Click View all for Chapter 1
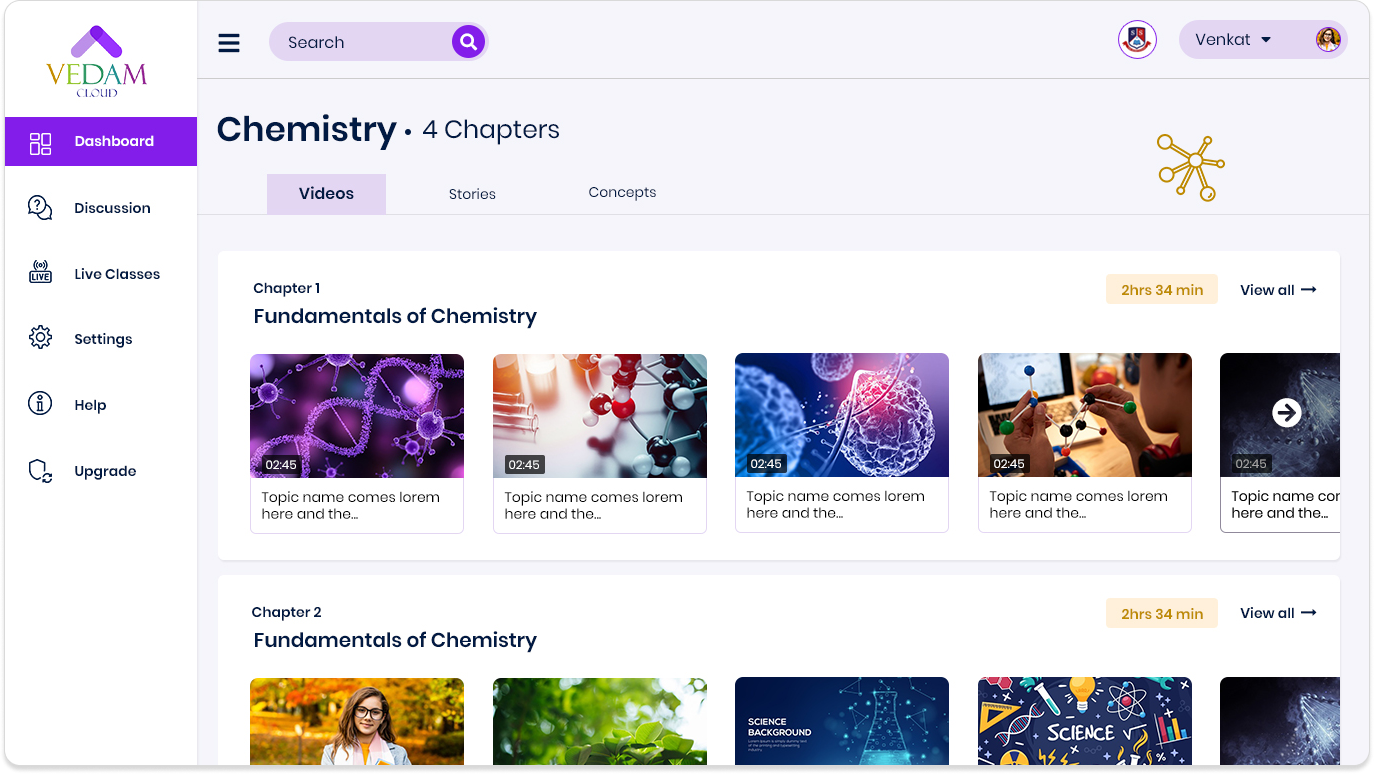This screenshot has width=1374, height=774. [x=1278, y=290]
